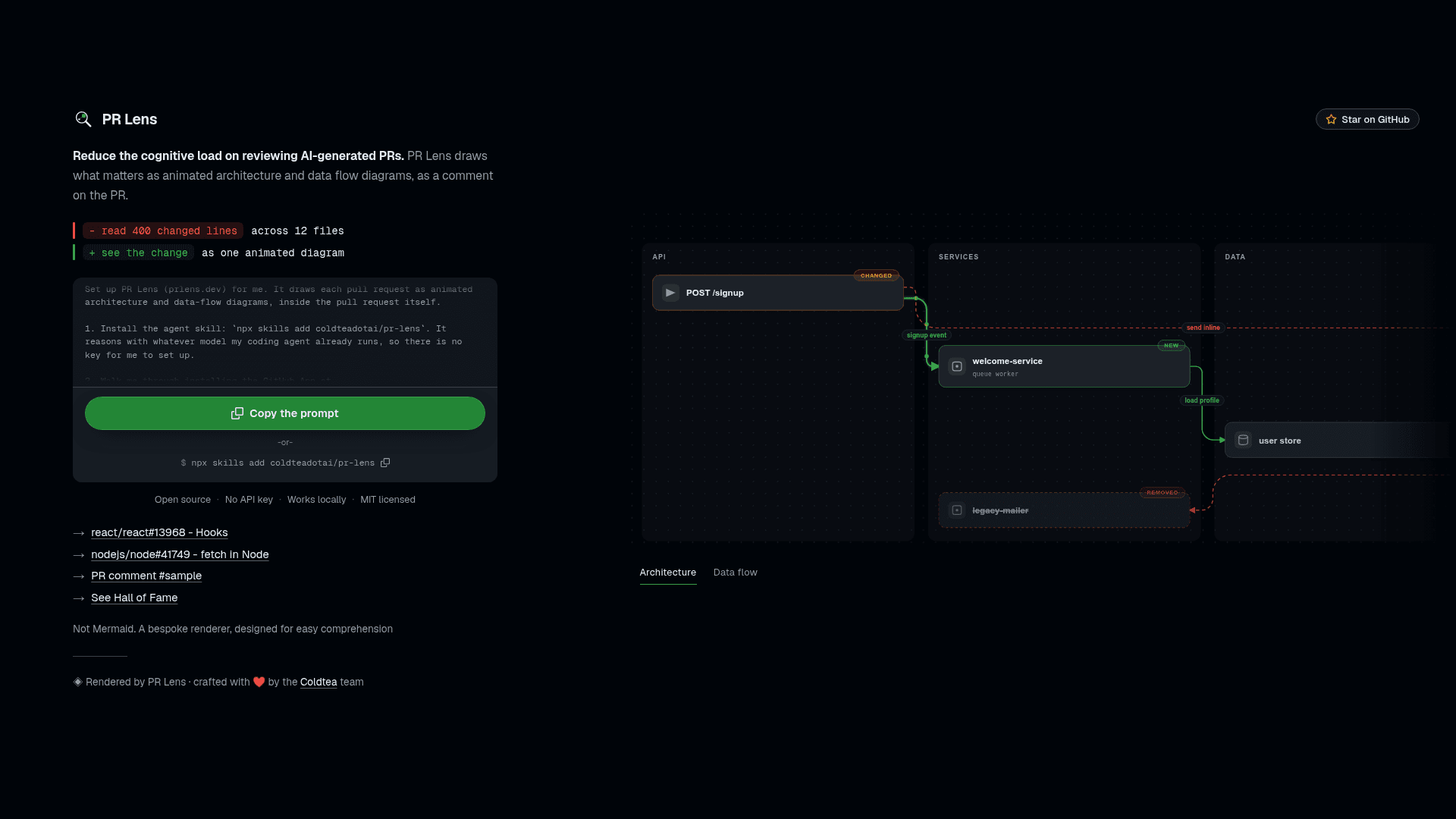This screenshot has height=819, width=1456.
Task: Click the arrow icon before react/react#13968 link
Action: (79, 533)
